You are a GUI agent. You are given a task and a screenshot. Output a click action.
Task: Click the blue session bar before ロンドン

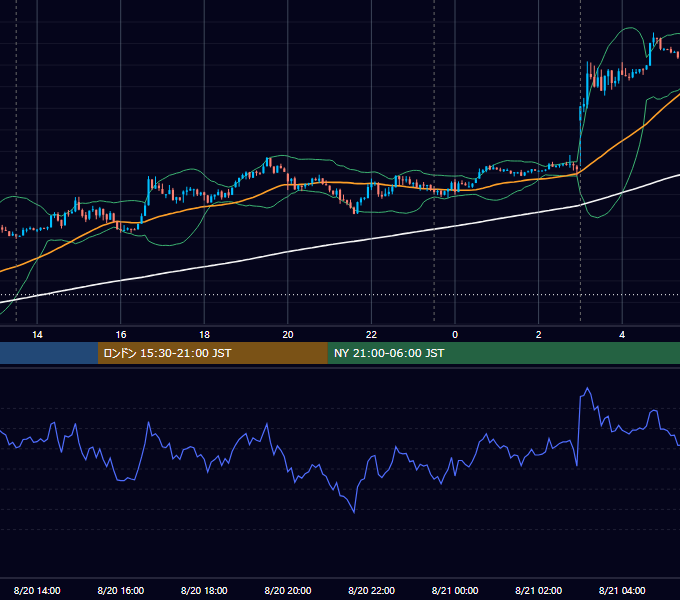49,353
